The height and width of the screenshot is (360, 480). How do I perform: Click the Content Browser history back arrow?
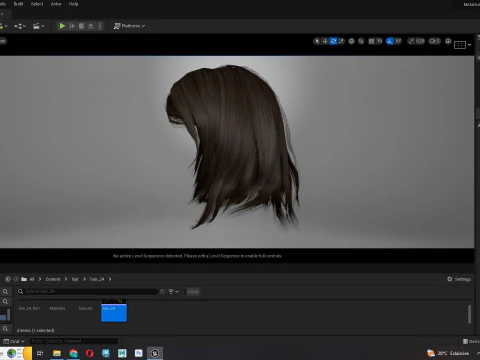[8, 279]
